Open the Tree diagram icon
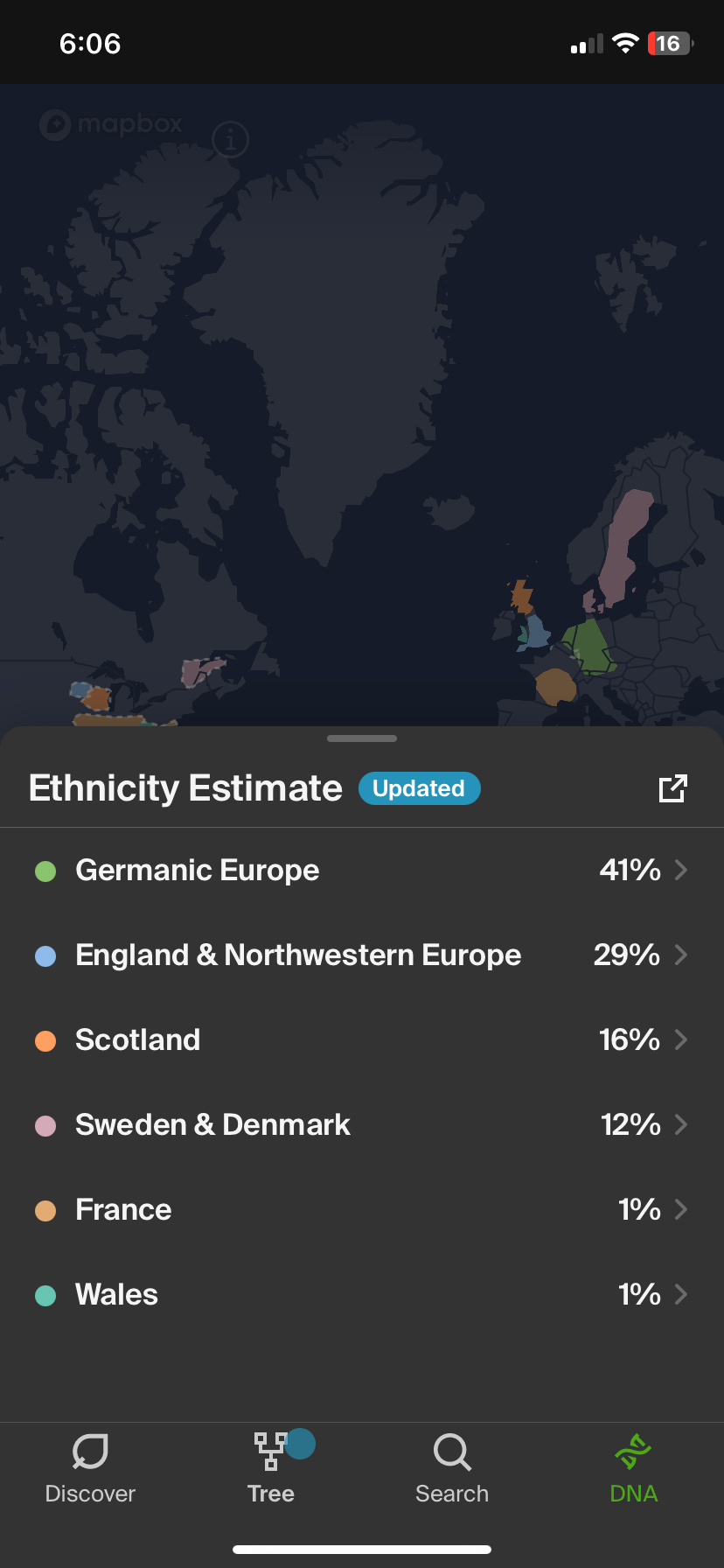The image size is (724, 1568). click(x=270, y=1452)
